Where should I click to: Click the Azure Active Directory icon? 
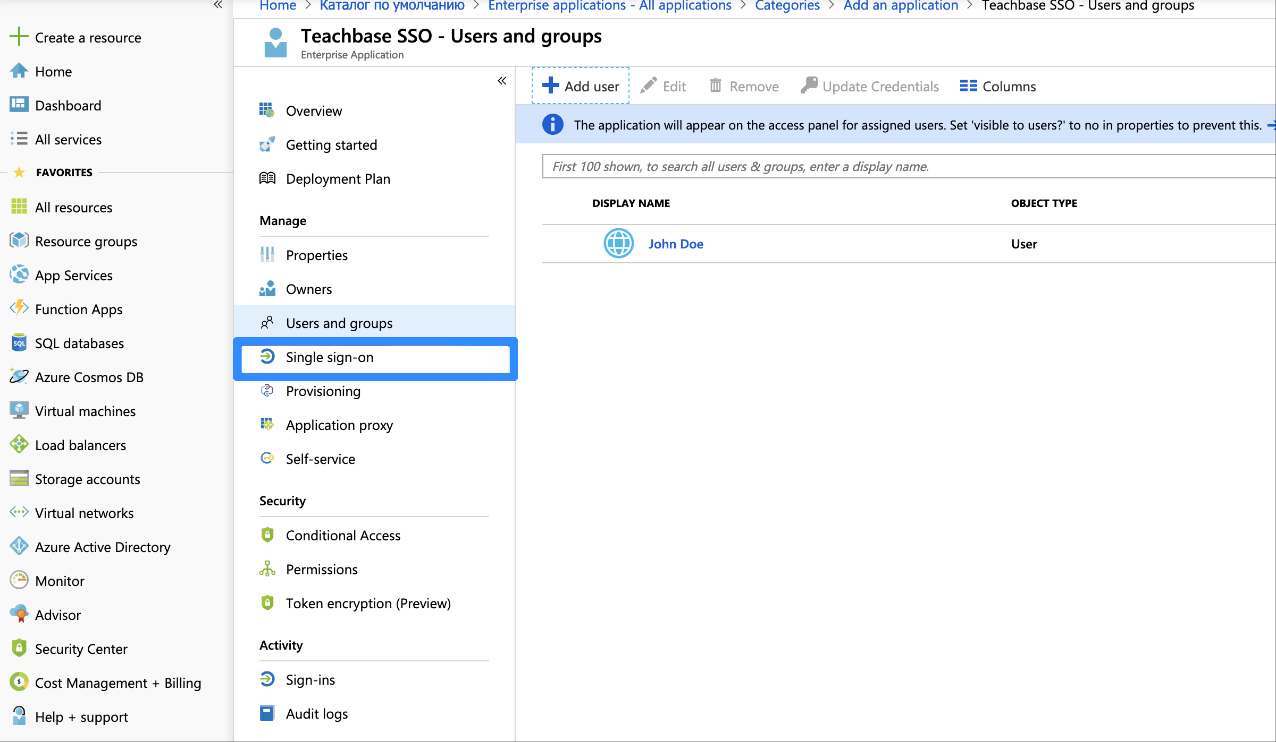[18, 547]
